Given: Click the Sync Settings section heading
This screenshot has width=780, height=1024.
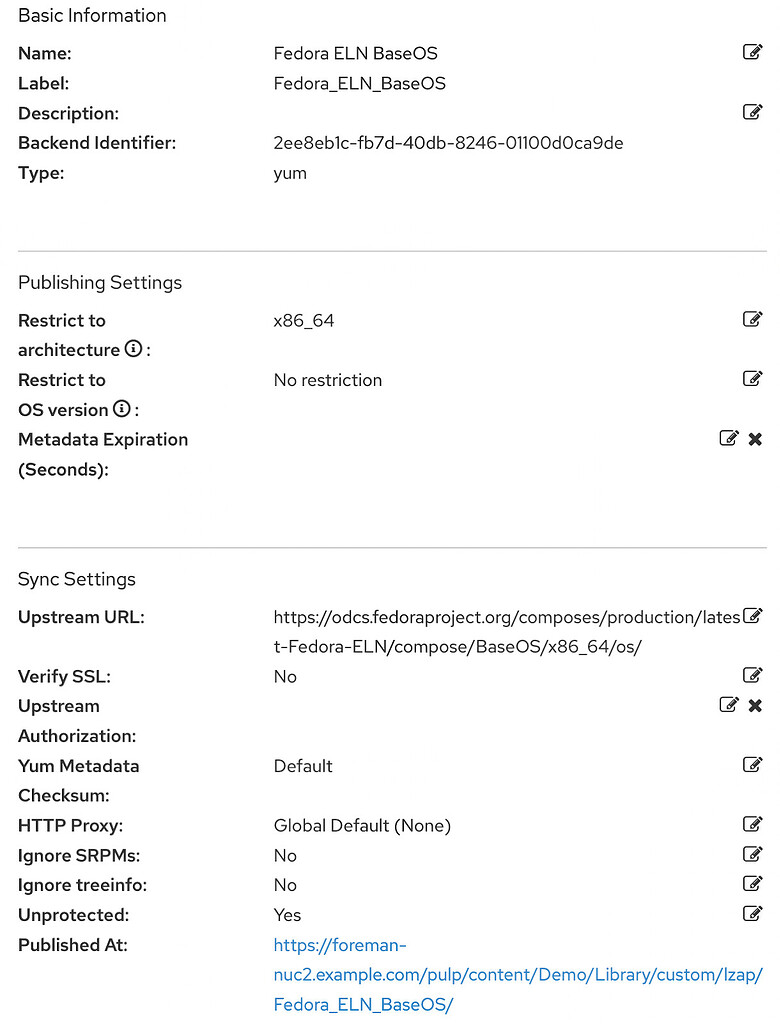Looking at the screenshot, I should point(76,578).
